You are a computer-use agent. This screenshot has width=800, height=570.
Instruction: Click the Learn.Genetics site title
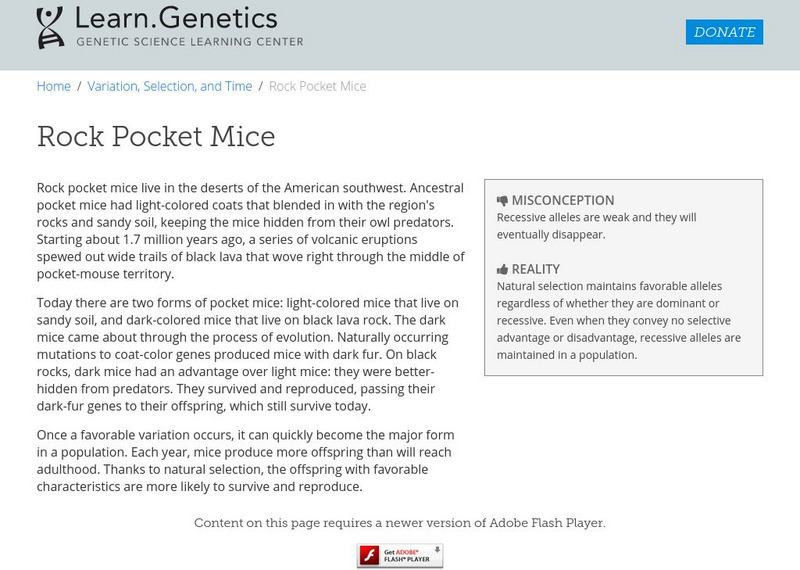177,17
